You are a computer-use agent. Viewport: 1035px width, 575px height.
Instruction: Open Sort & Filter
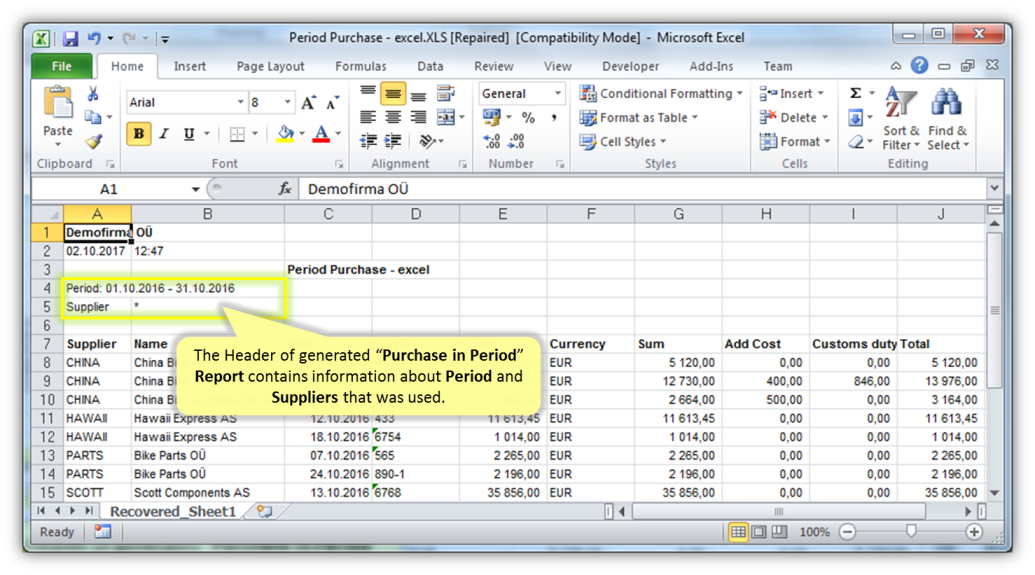point(901,119)
